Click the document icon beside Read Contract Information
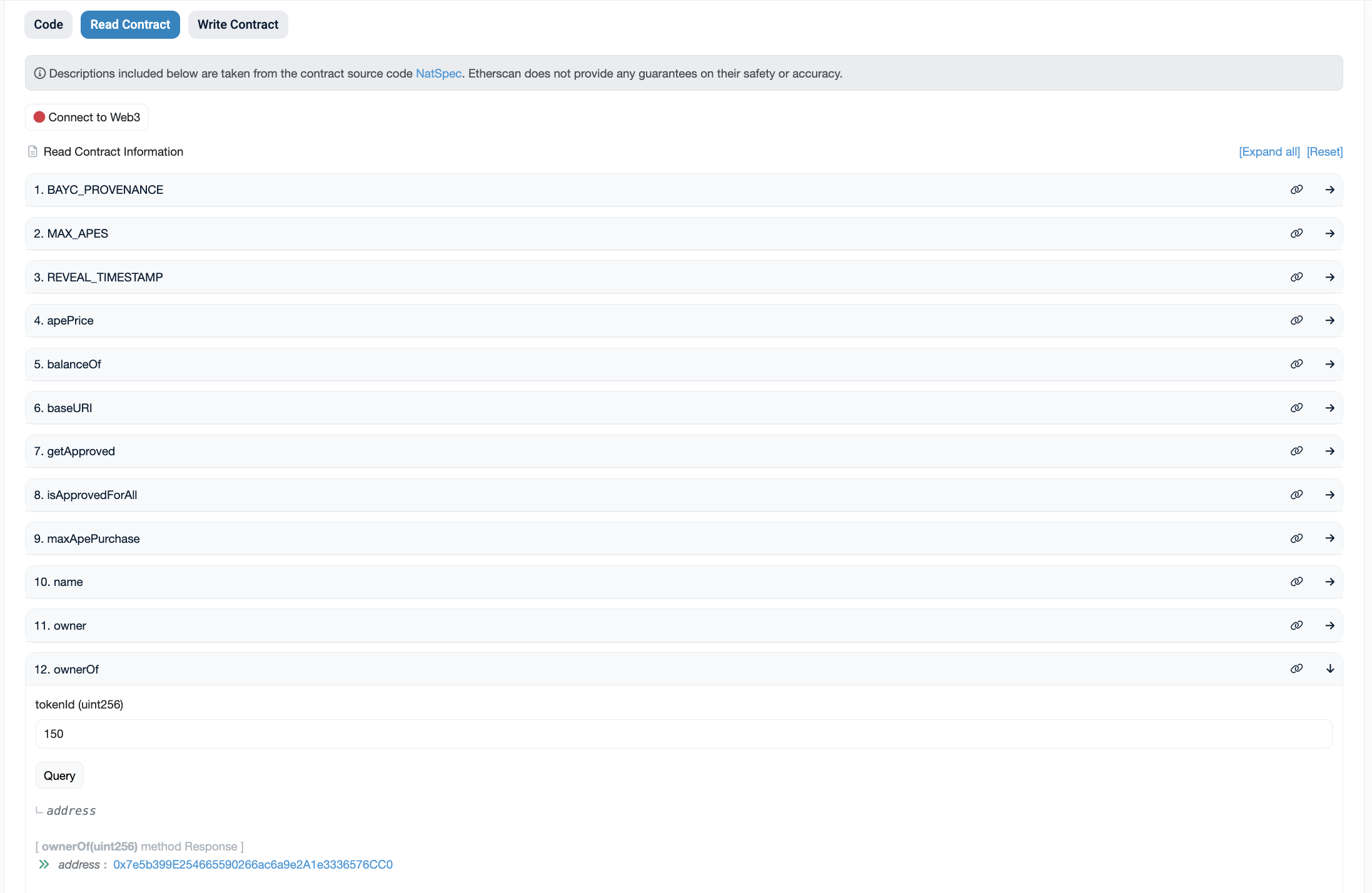 point(32,151)
